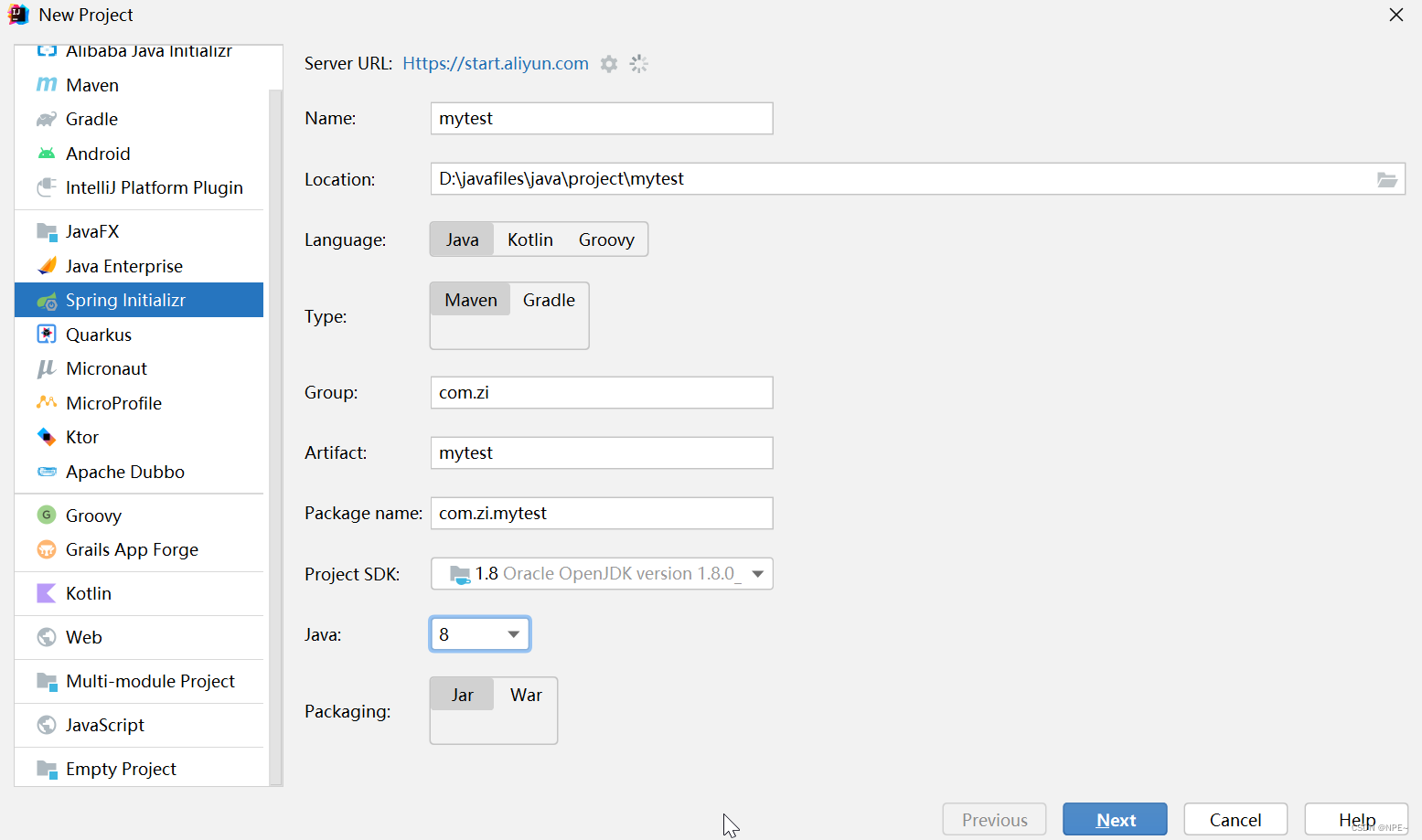The height and width of the screenshot is (840, 1422).
Task: Select Java as the language
Action: pos(462,239)
